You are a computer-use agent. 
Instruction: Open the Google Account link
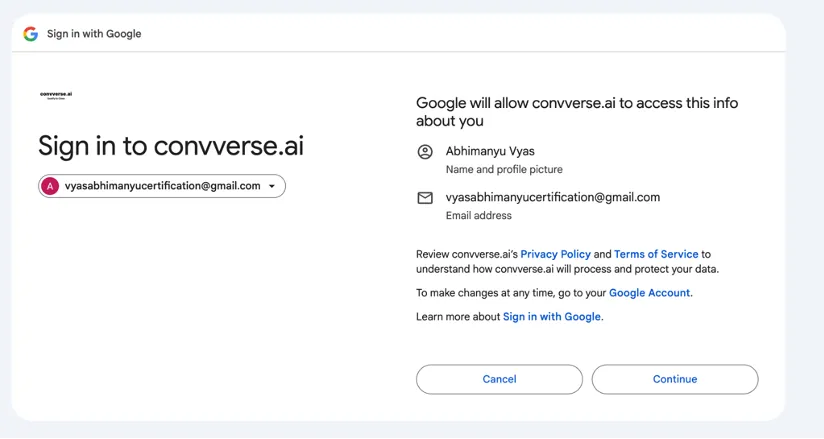point(650,293)
